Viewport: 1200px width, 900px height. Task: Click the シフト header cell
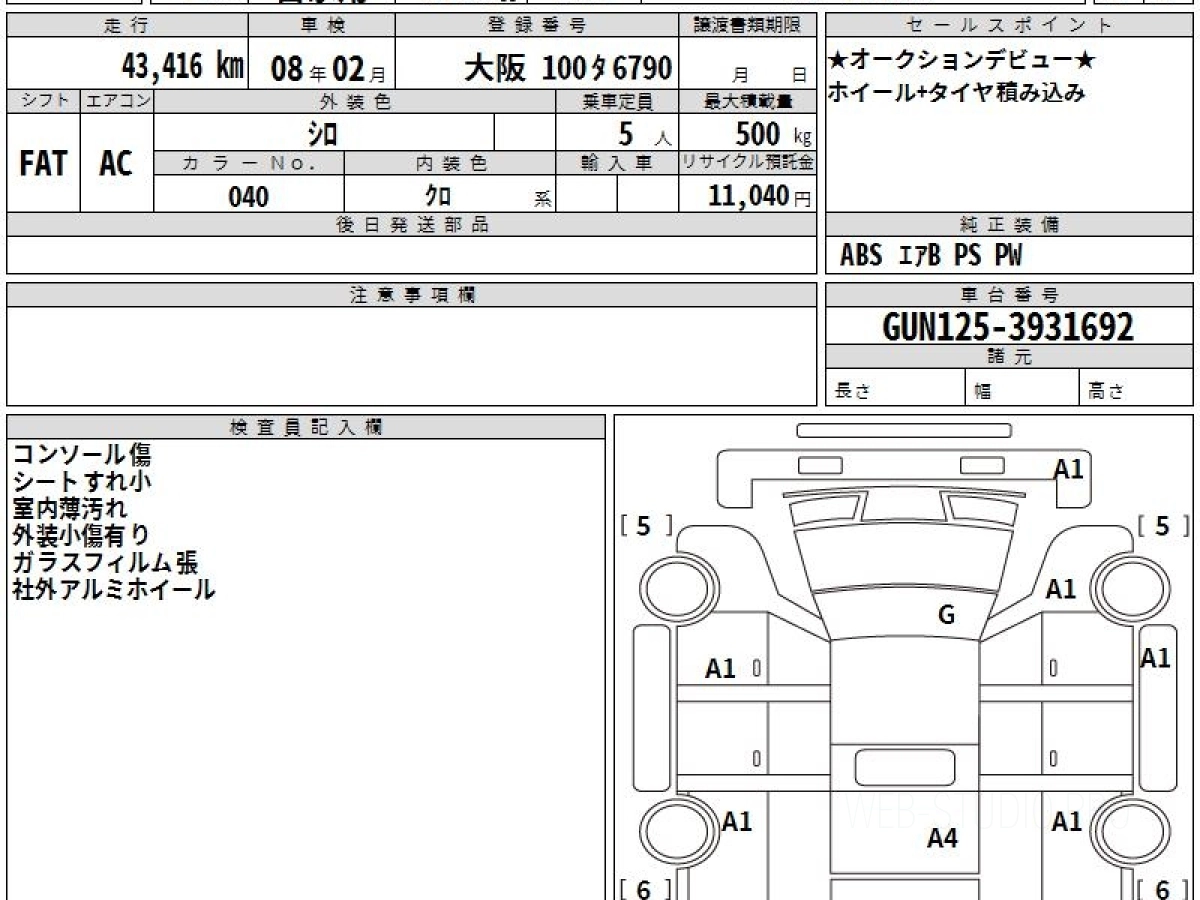44,101
